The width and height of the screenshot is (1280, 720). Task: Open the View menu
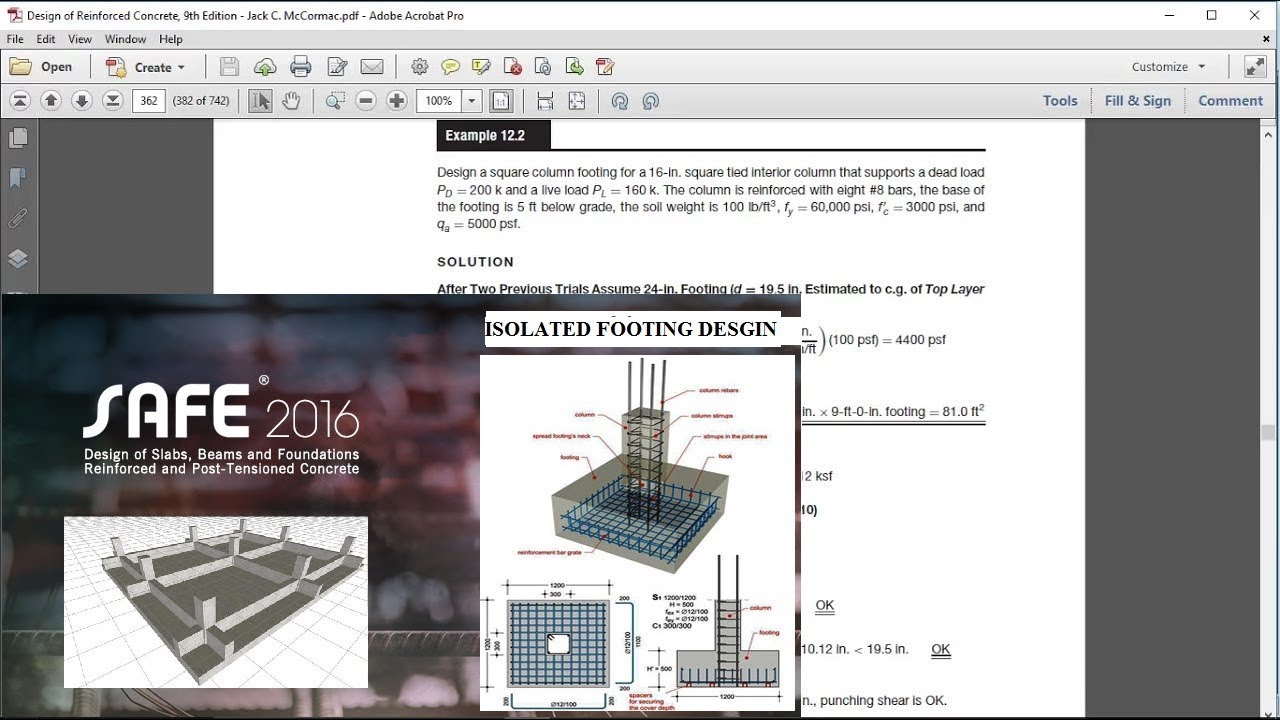[x=80, y=39]
